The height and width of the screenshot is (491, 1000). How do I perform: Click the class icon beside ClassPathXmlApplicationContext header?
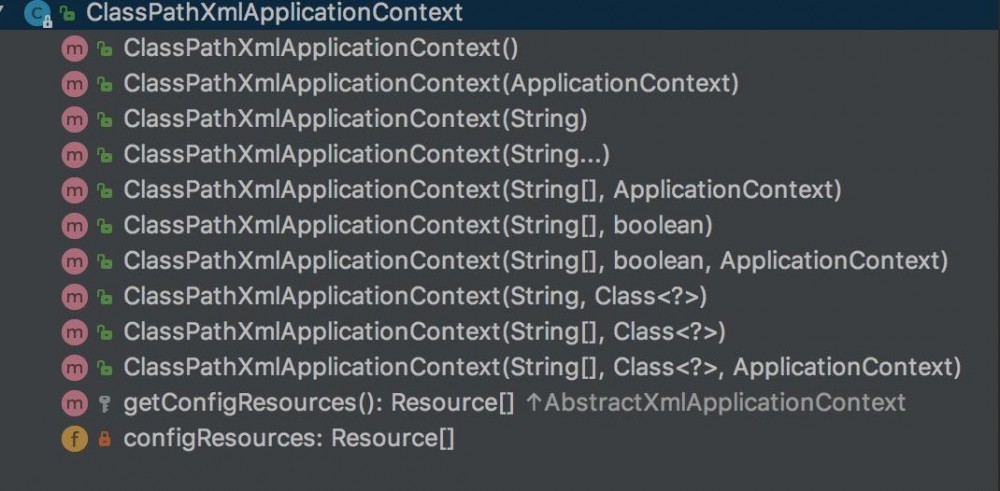pyautogui.click(x=38, y=13)
